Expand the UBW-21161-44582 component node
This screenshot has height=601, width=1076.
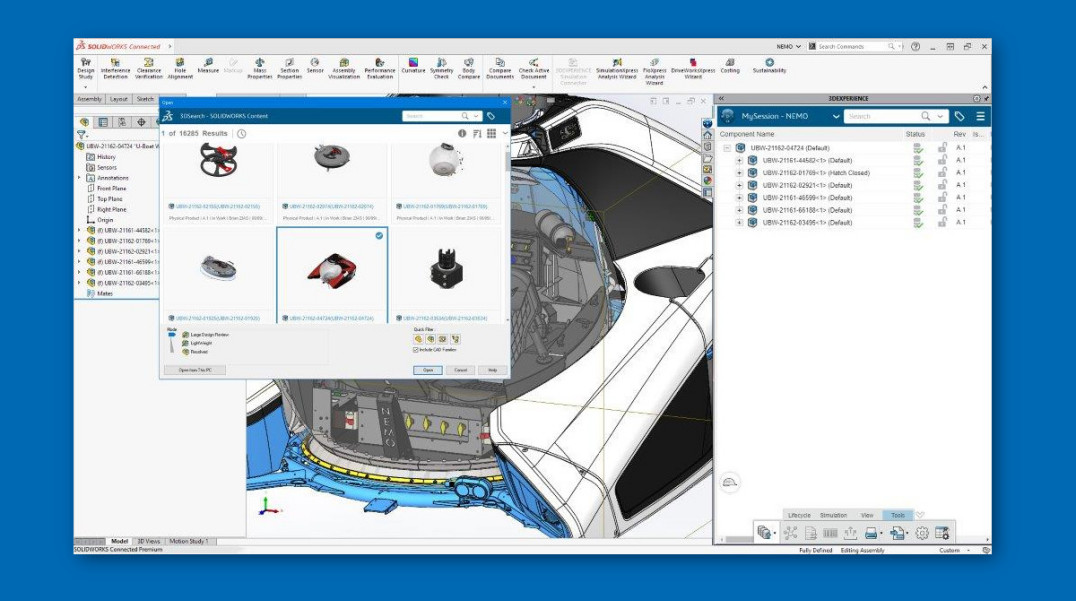740,161
